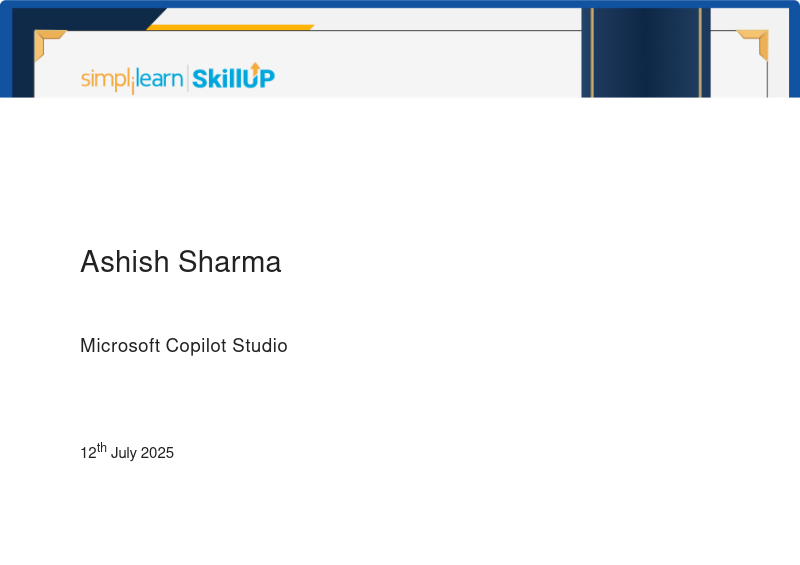The image size is (800, 565).
Task: Click the SkillUP logo
Action: click(233, 77)
